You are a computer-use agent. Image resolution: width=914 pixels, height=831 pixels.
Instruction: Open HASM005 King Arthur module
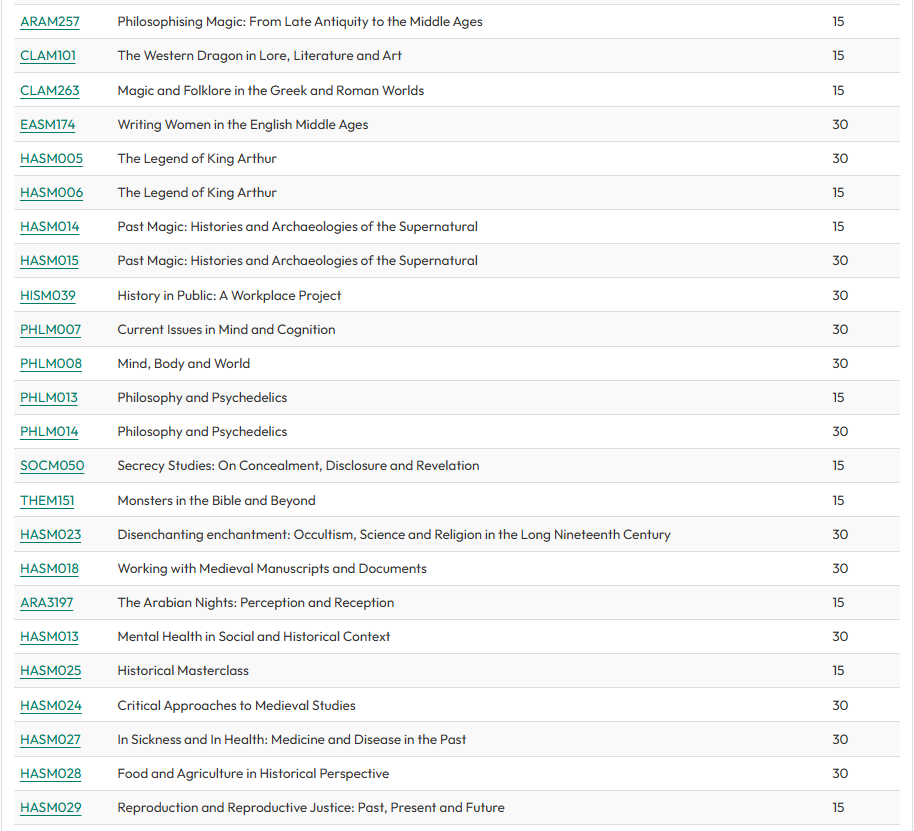coord(52,159)
